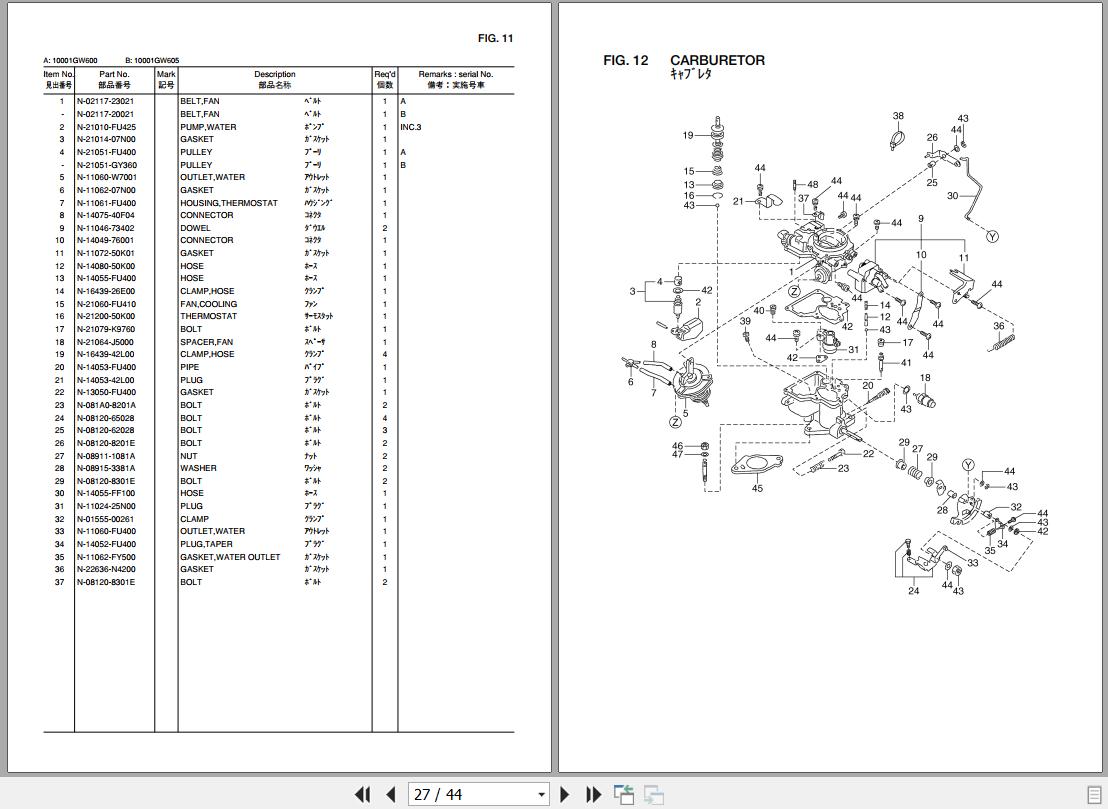The height and width of the screenshot is (809, 1108).
Task: Click the previous view navigation icon
Action: [624, 794]
